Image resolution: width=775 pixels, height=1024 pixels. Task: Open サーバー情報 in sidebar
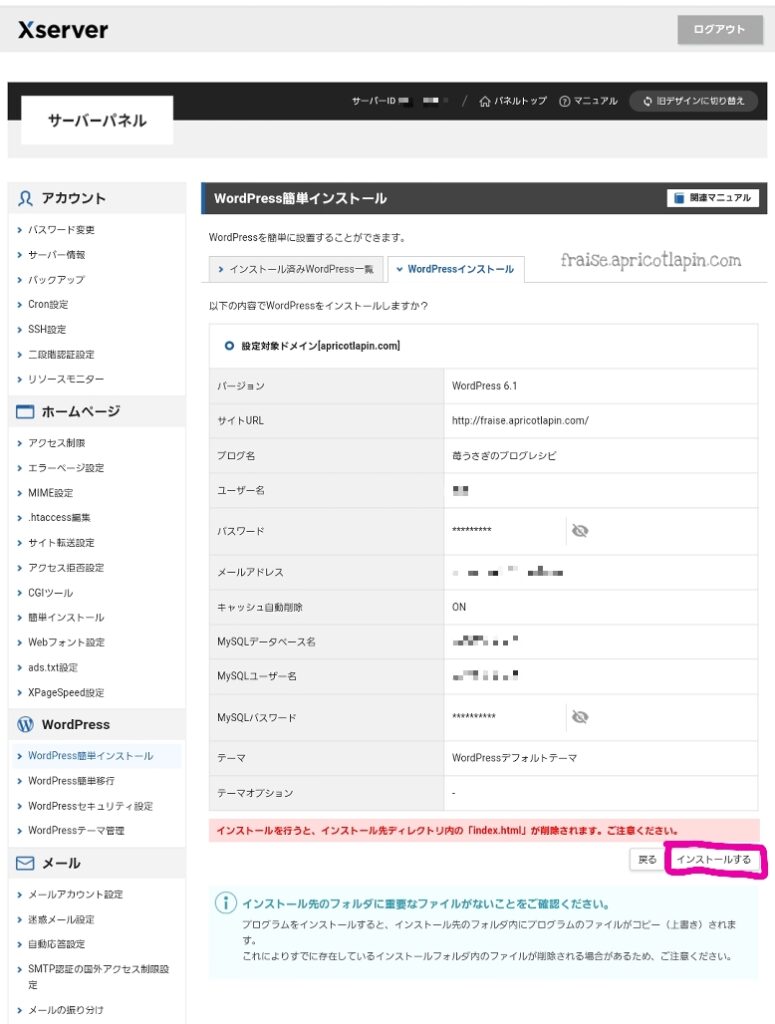point(56,255)
